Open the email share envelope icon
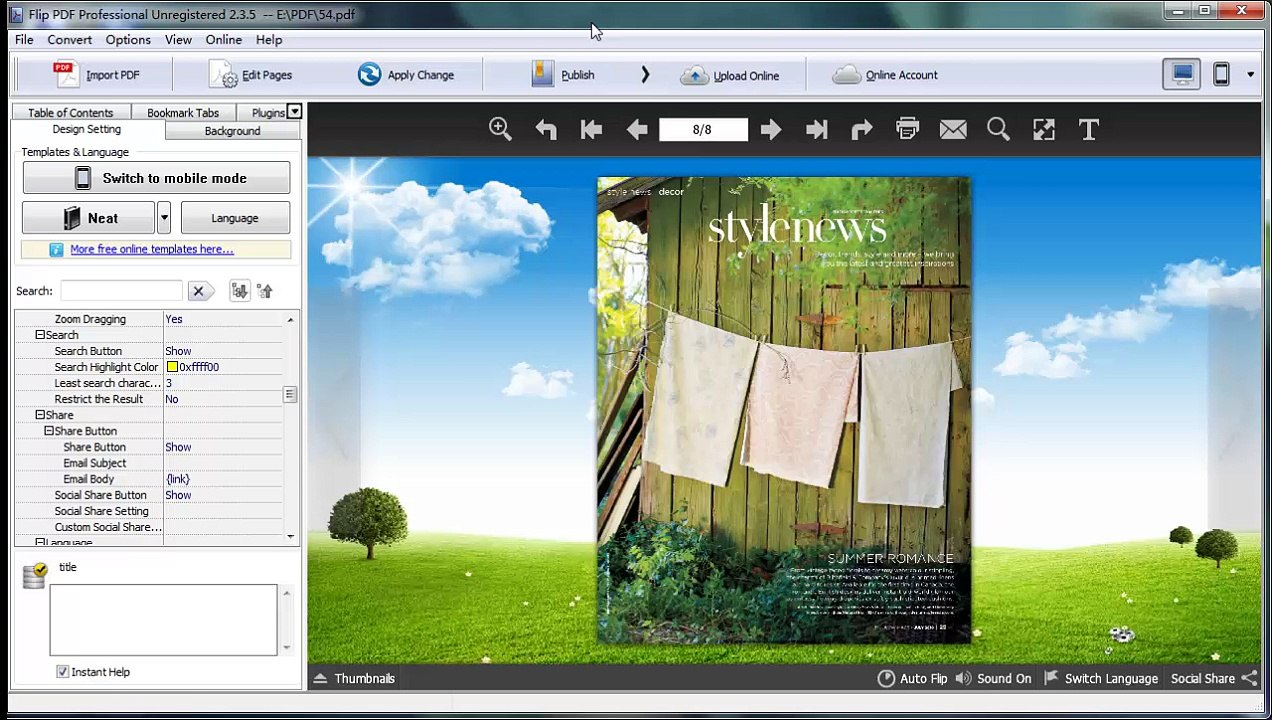The width and height of the screenshot is (1272, 720). click(x=953, y=129)
